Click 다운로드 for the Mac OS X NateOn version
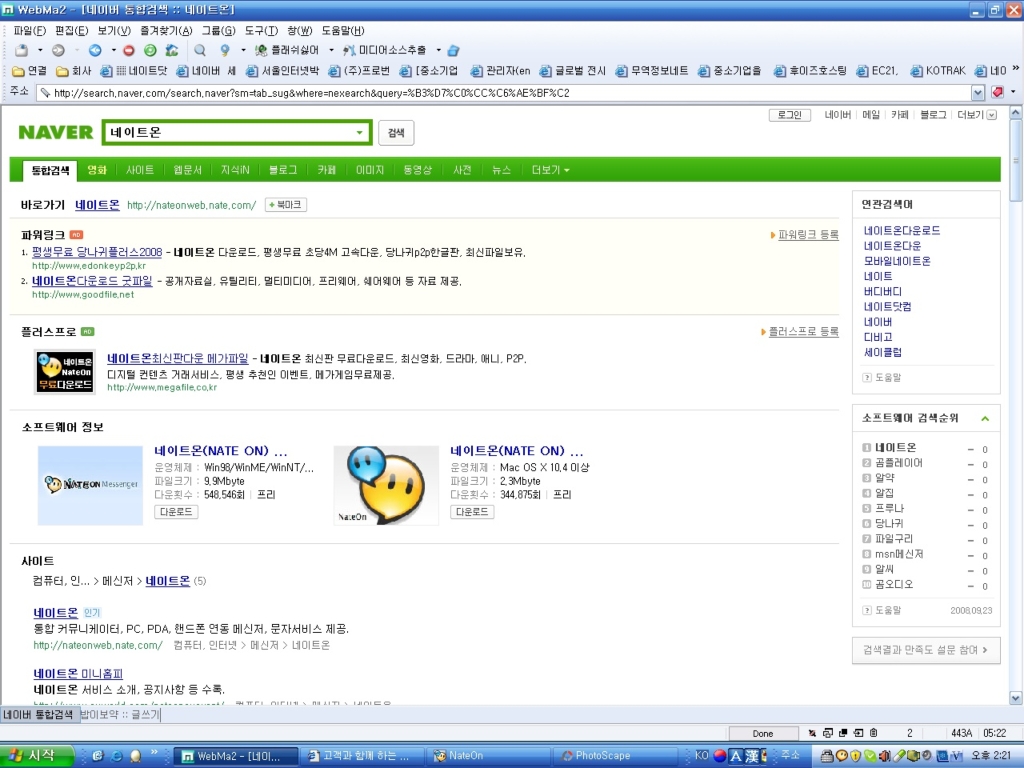 pyautogui.click(x=472, y=512)
